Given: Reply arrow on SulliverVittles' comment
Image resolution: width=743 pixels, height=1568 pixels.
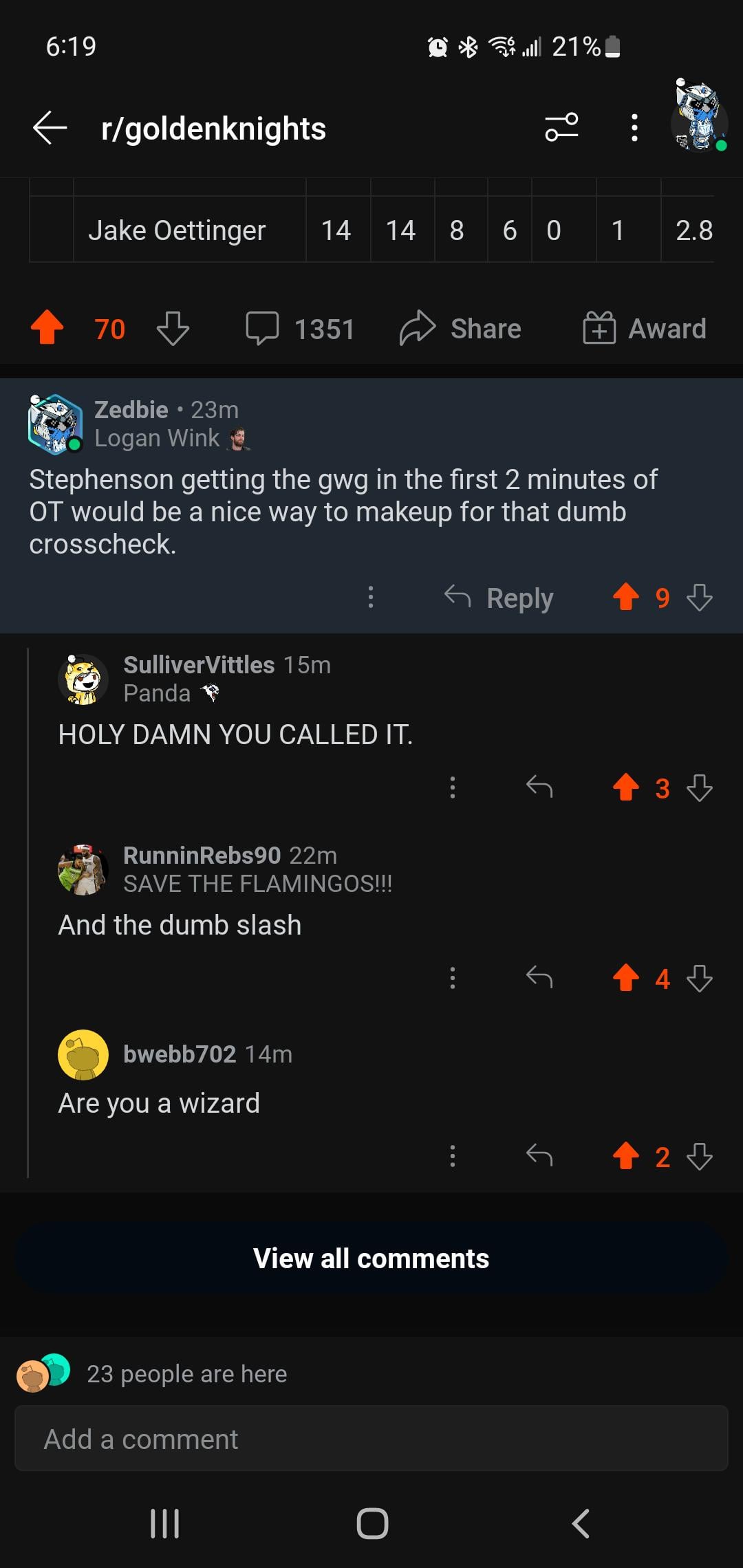Looking at the screenshot, I should 539,787.
